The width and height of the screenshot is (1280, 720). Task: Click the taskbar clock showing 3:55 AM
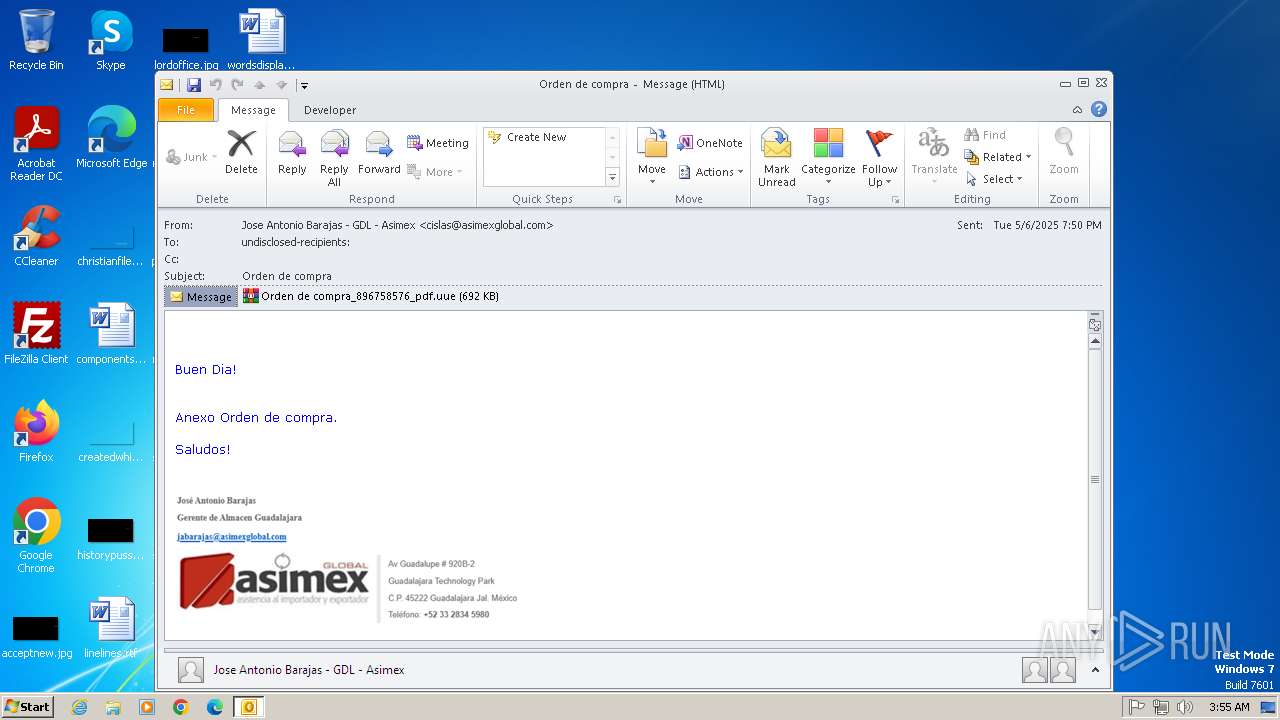pos(1229,707)
